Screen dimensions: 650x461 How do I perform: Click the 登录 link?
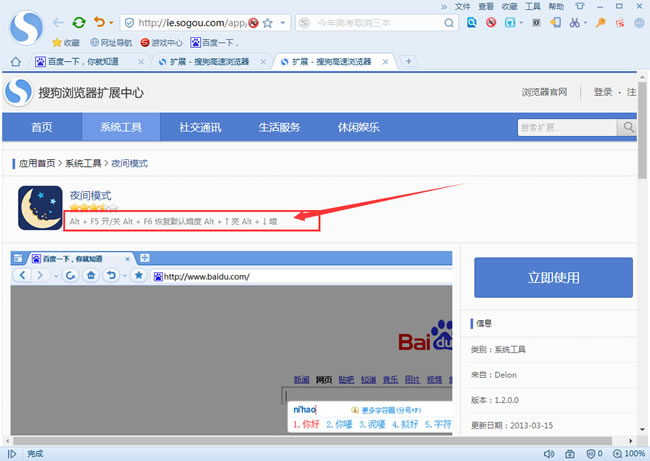pyautogui.click(x=603, y=92)
